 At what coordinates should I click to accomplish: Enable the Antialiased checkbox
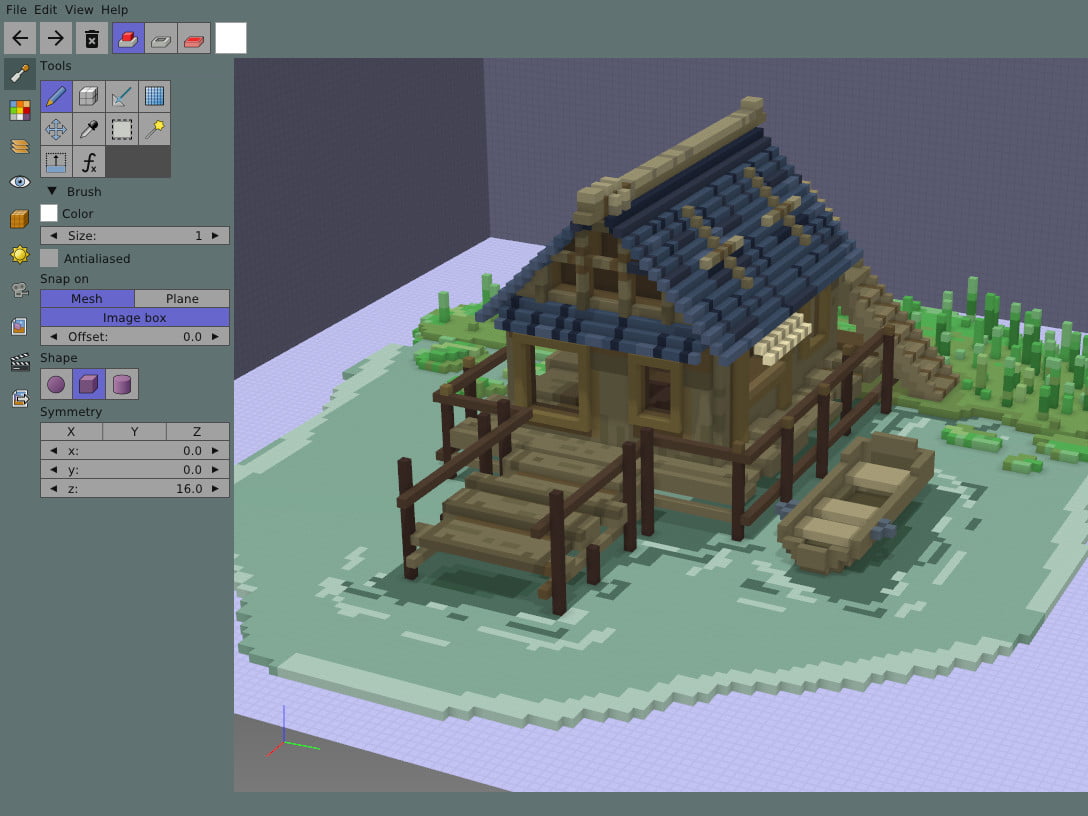pos(48,257)
